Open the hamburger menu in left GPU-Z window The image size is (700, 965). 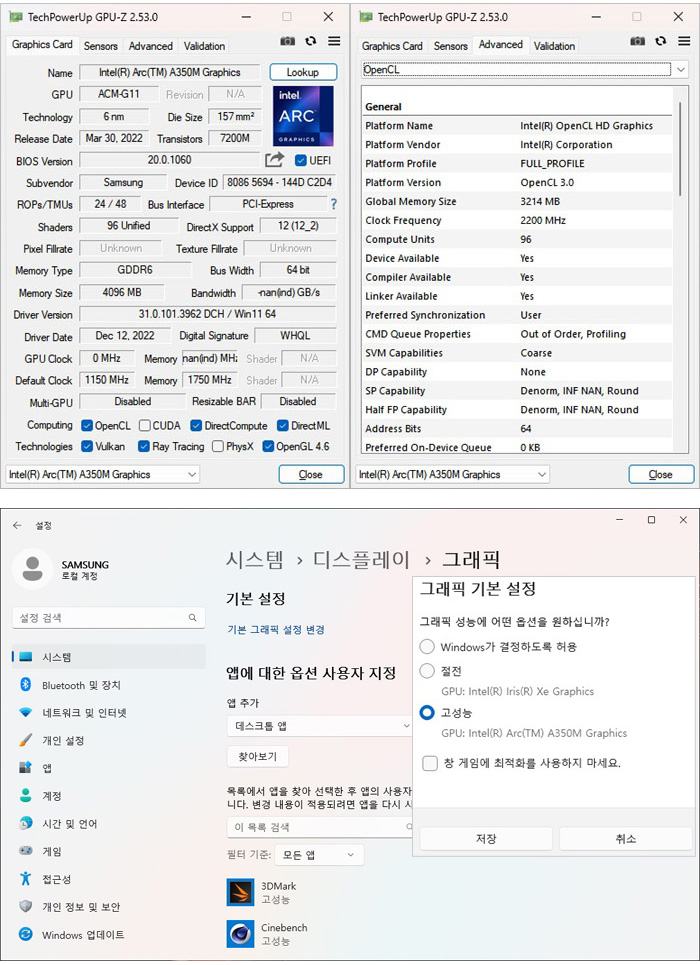[333, 41]
